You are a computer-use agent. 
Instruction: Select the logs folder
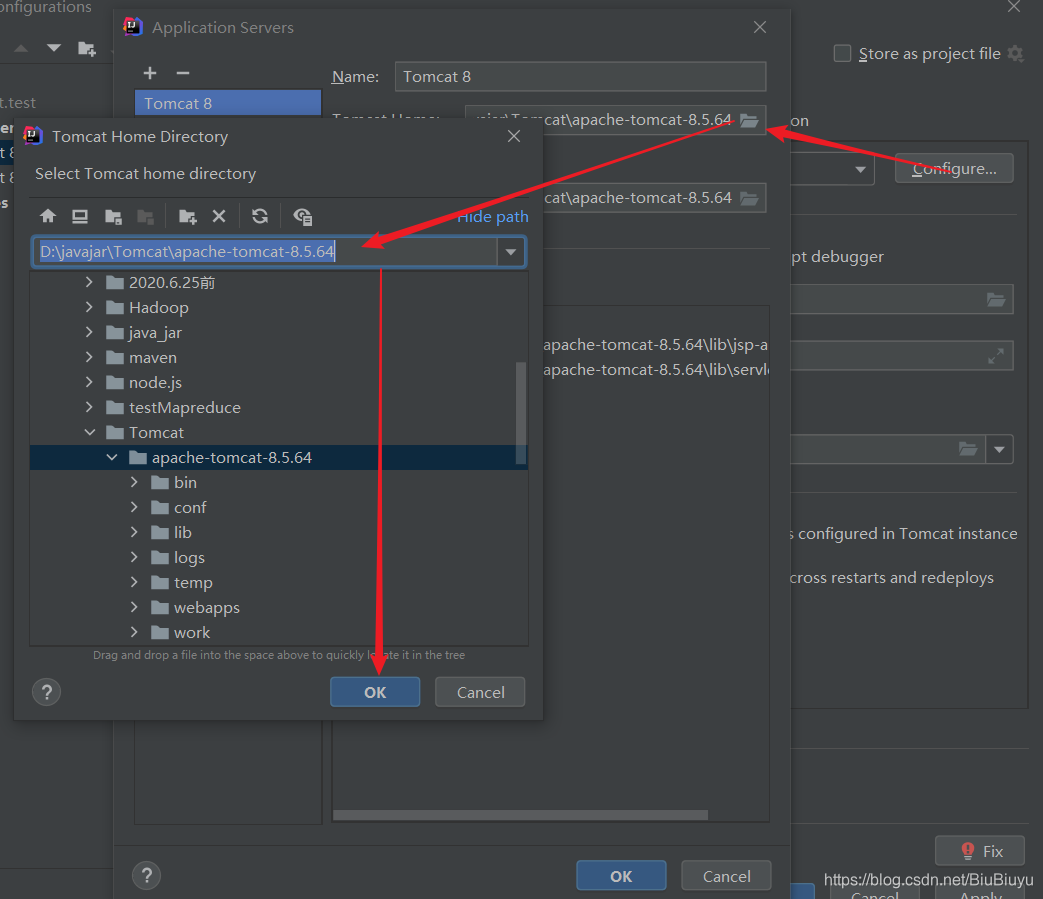coord(189,557)
